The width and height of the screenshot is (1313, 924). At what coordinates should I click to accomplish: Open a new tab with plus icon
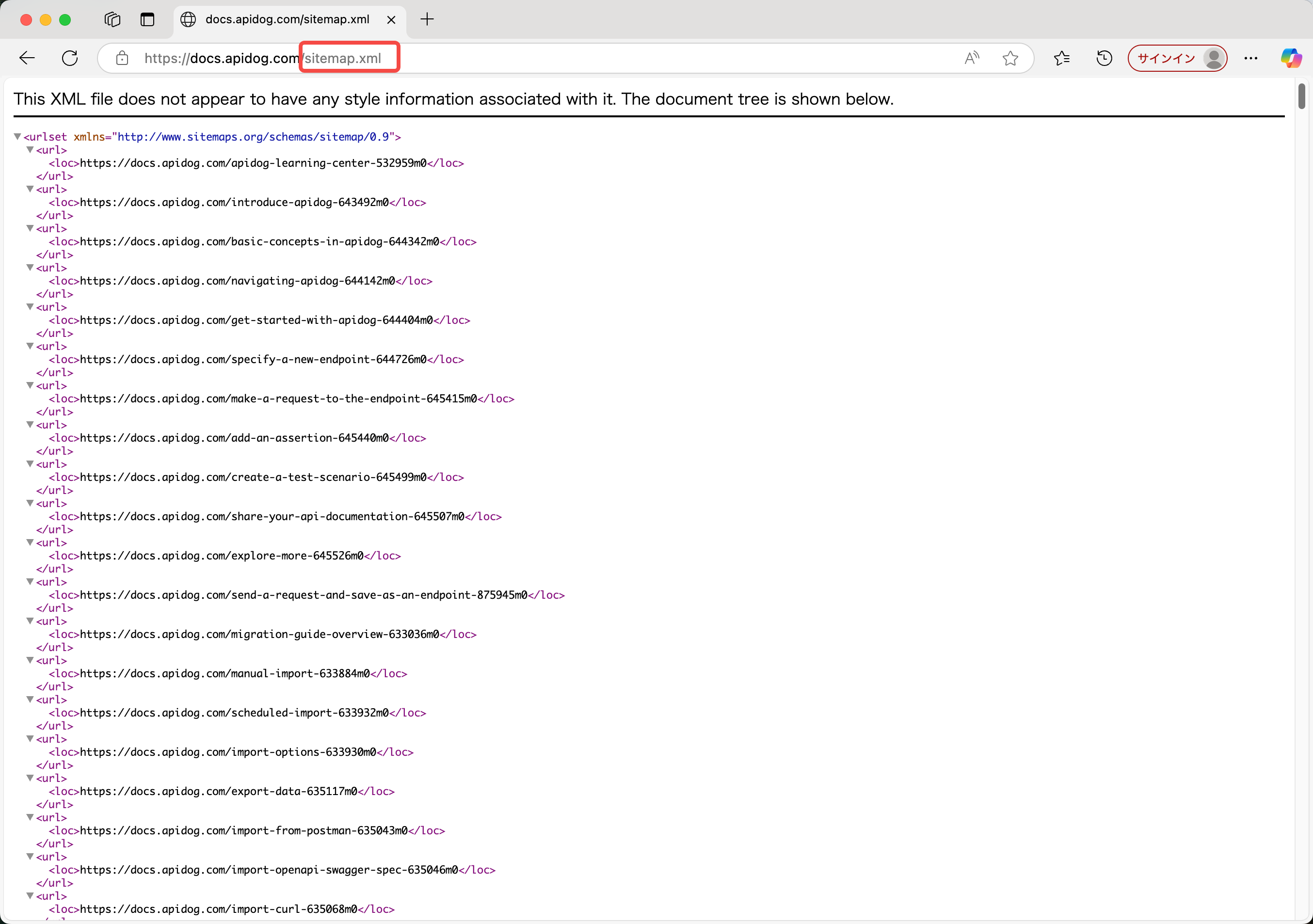tap(427, 19)
